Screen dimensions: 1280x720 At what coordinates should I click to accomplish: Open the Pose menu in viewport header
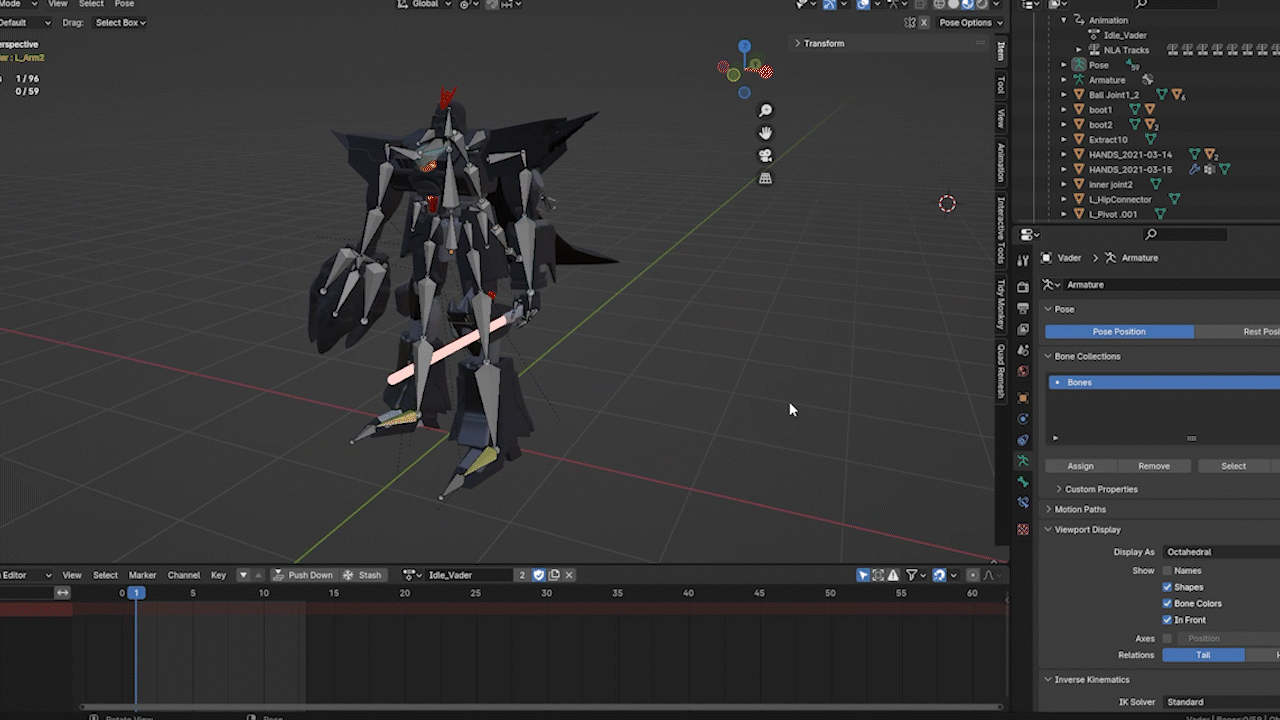[124, 4]
